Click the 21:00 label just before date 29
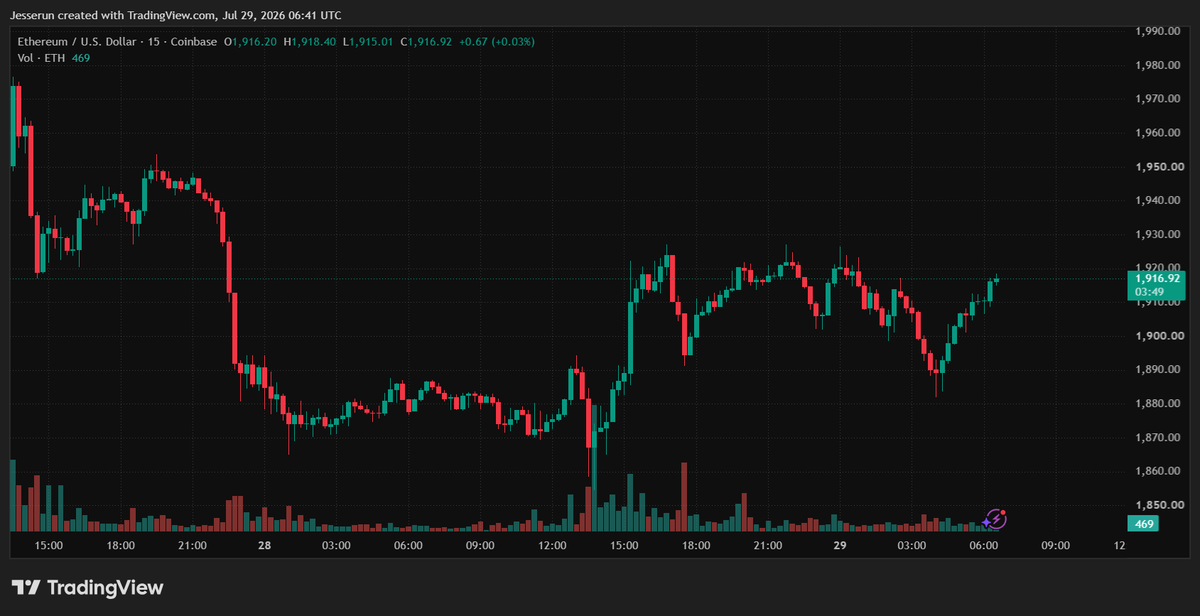1200x616 pixels. pos(768,546)
